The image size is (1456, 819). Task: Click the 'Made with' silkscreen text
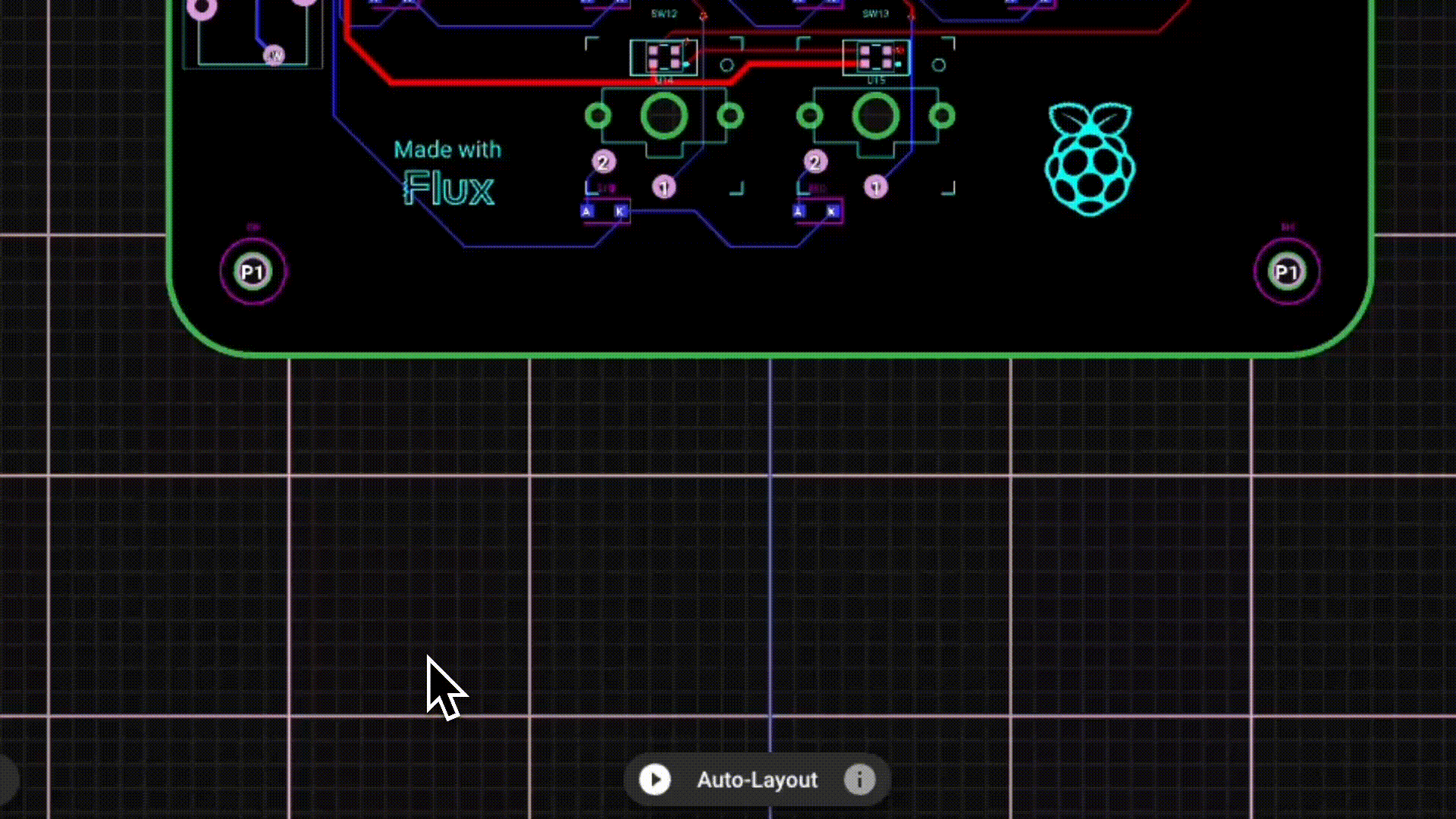click(448, 149)
